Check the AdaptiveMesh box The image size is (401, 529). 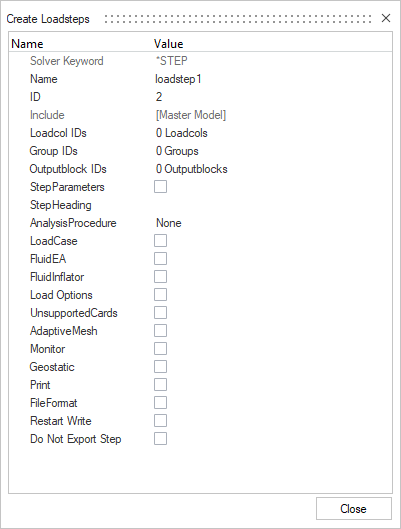coord(160,331)
